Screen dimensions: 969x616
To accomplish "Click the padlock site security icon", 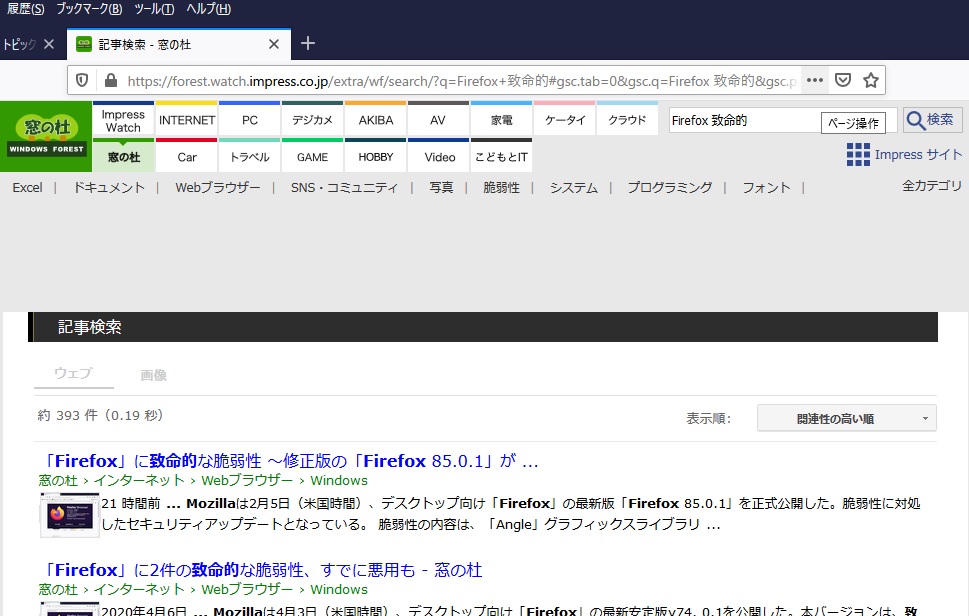I will pyautogui.click(x=110, y=80).
